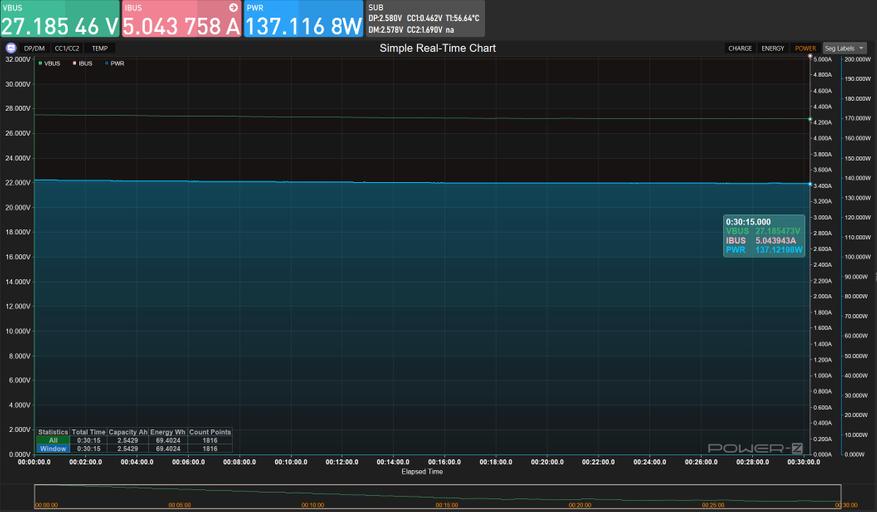Click the 00:15:00 mark on the overview timeline
The image size is (877, 512).
(x=446, y=505)
